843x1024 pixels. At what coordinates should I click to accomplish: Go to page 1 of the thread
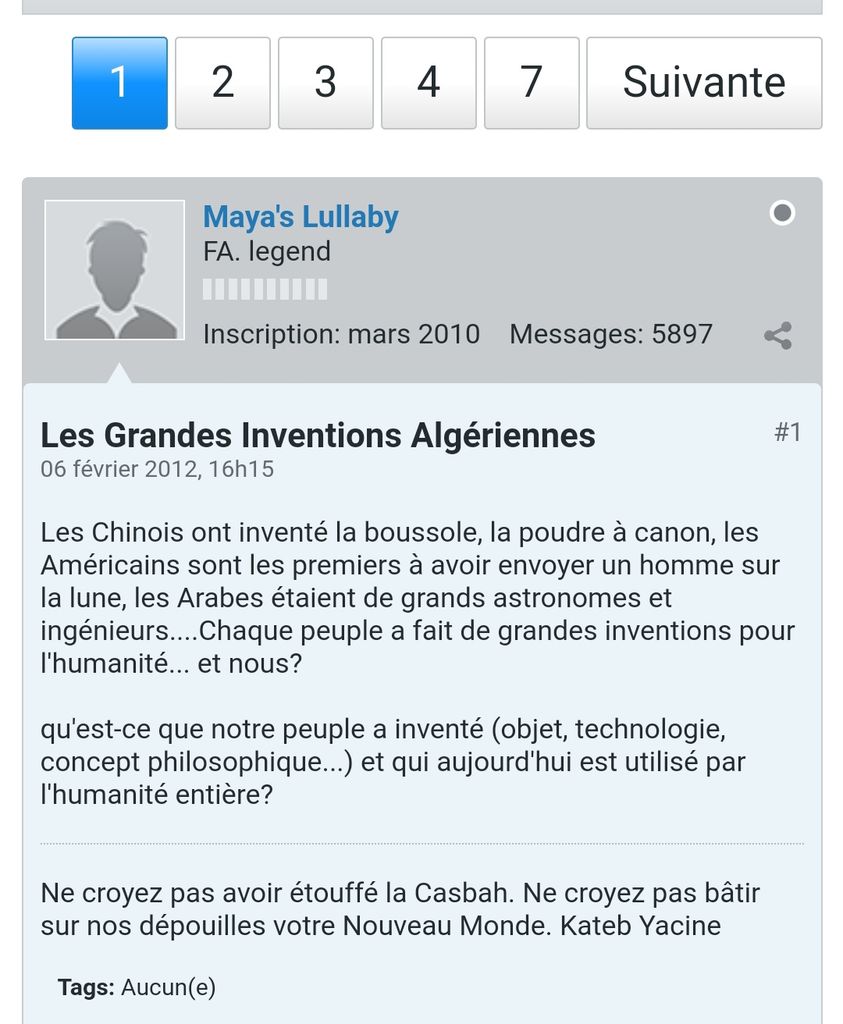[x=119, y=83]
